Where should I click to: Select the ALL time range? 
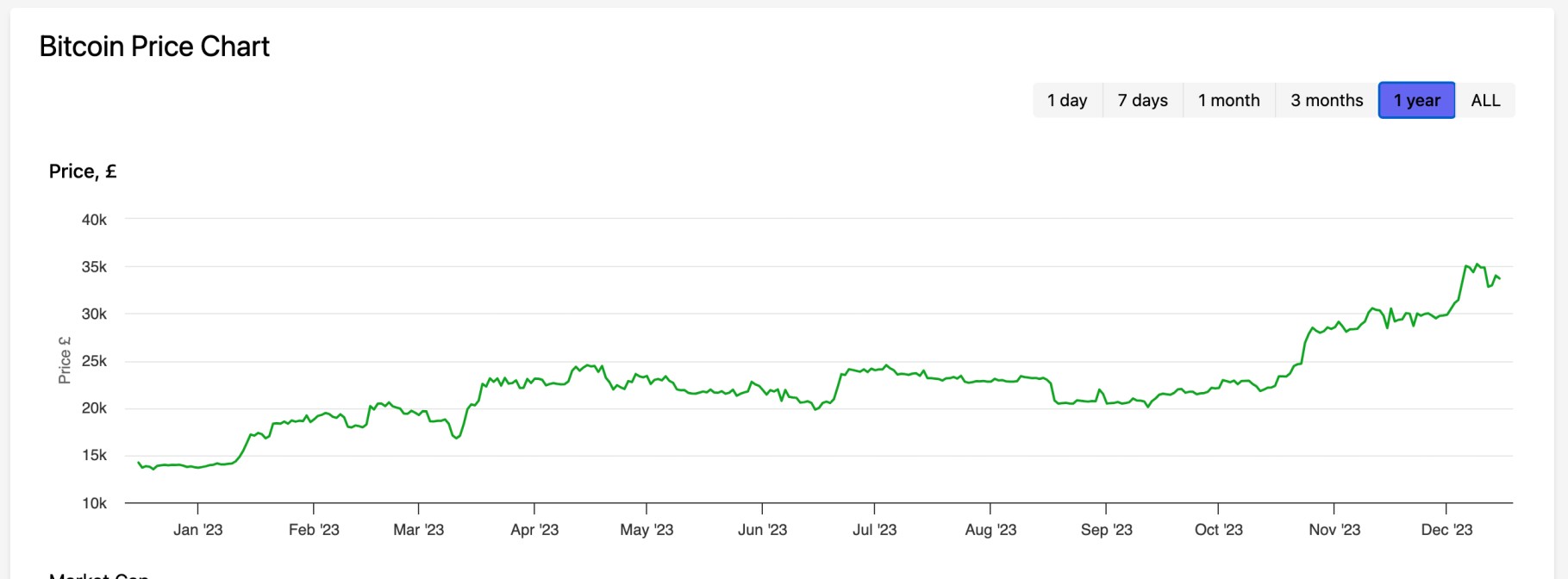pos(1486,100)
